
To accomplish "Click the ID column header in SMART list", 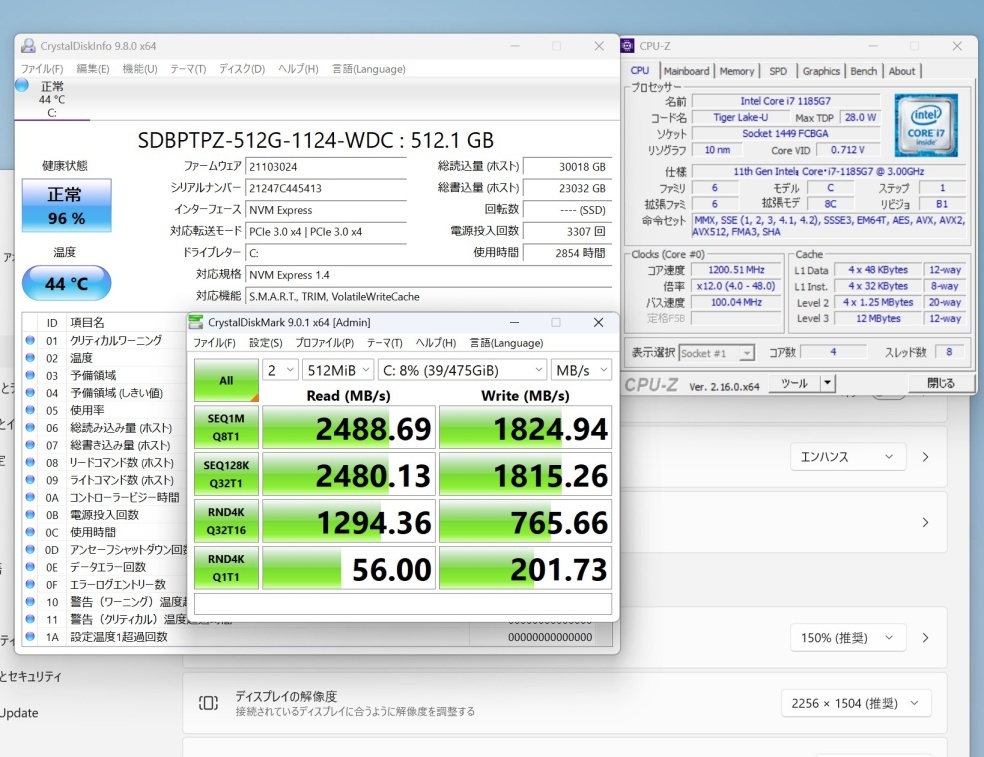I will pyautogui.click(x=52, y=323).
